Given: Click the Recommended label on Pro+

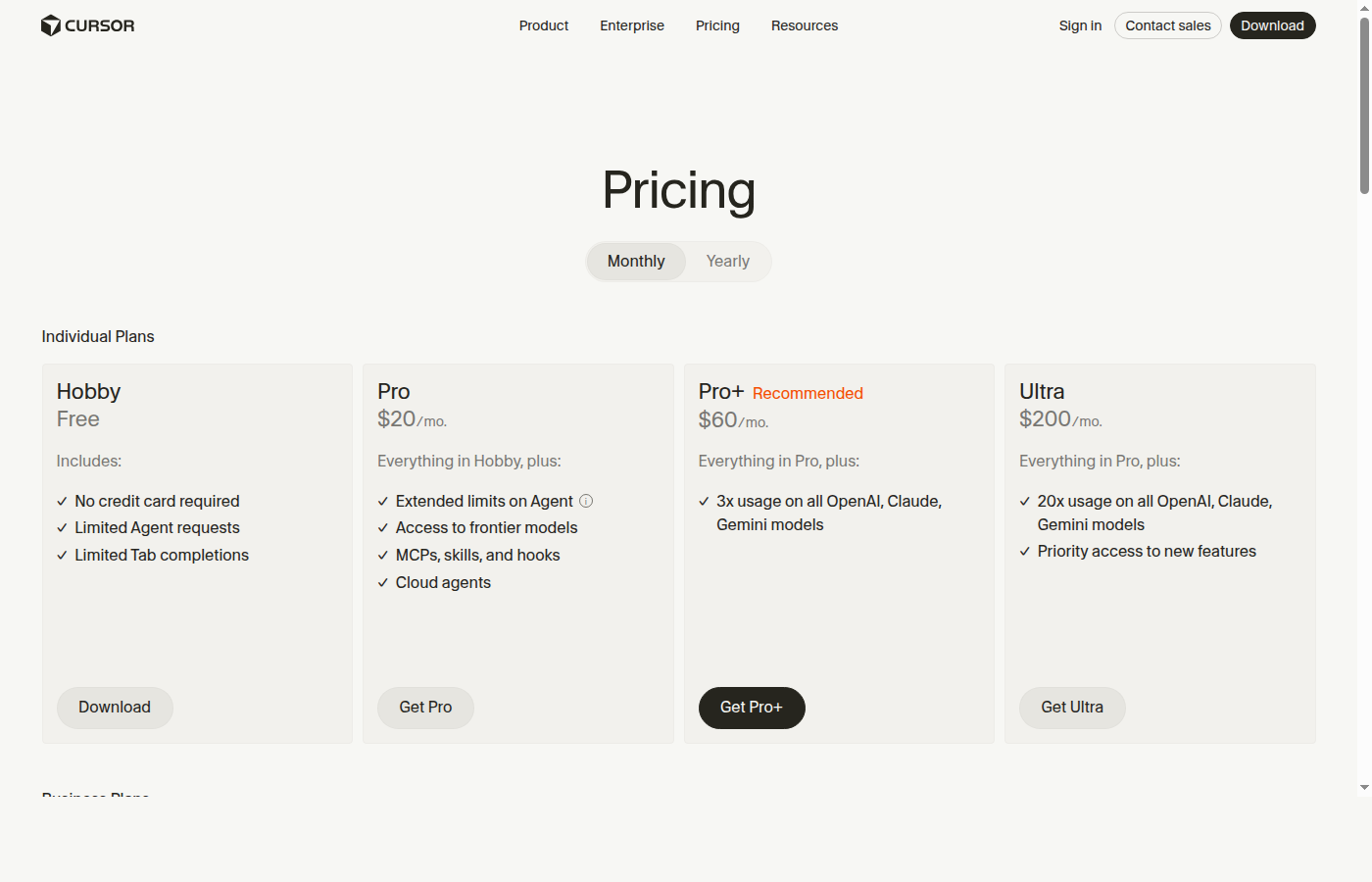Looking at the screenshot, I should coord(808,393).
